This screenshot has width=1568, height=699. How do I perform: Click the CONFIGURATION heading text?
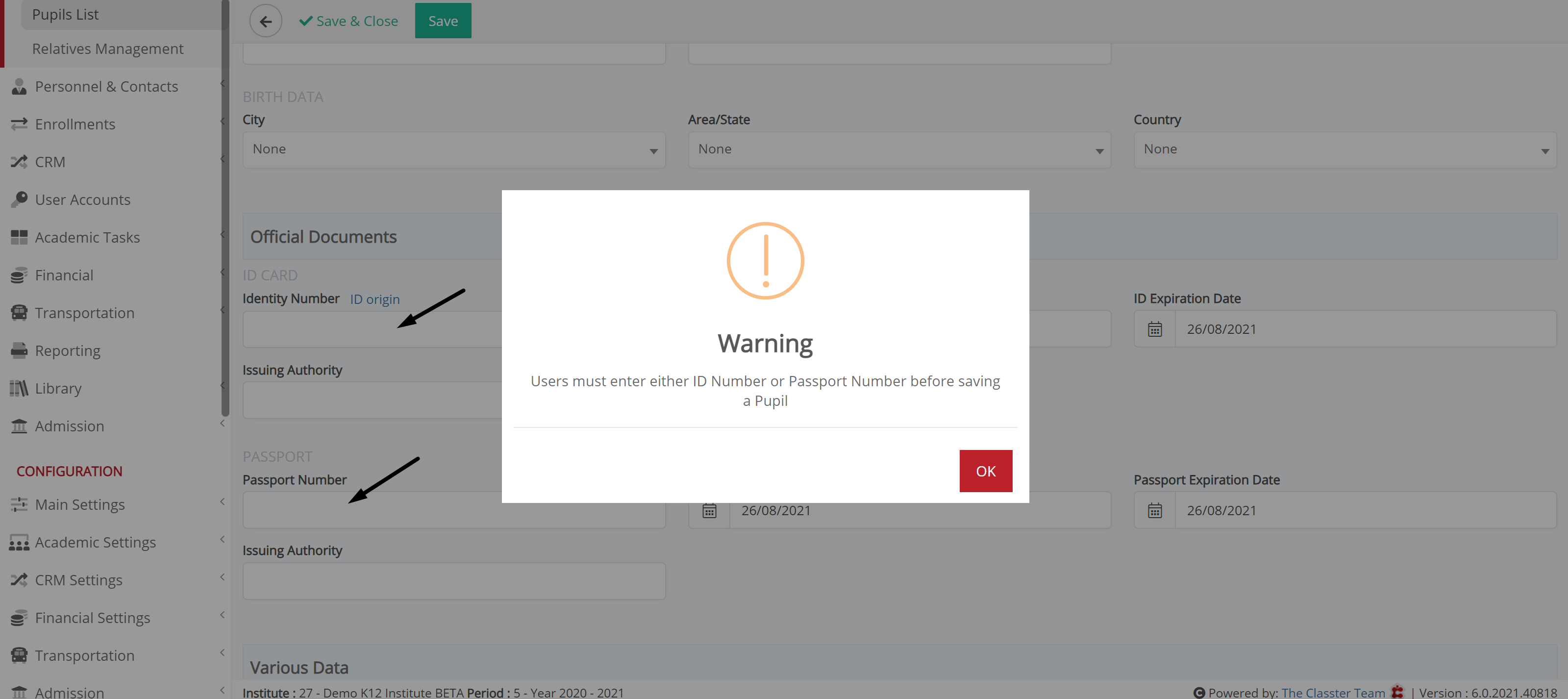tap(70, 471)
